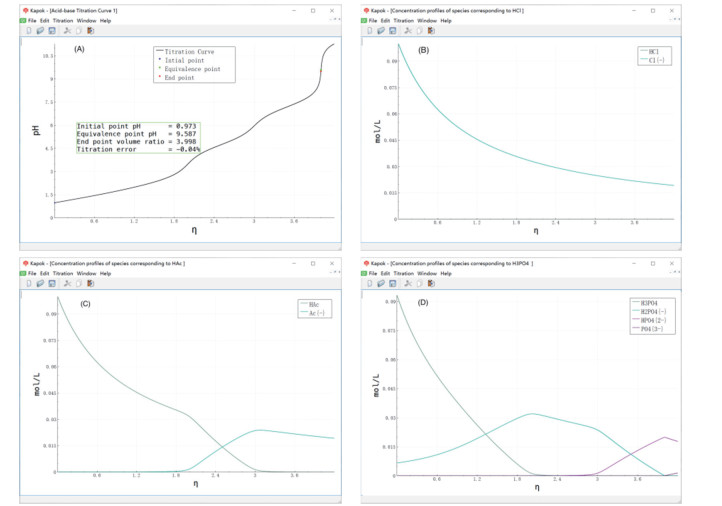Open Edit menu in Acid-base Titration Curve window
722x506 pixels.
point(44,21)
